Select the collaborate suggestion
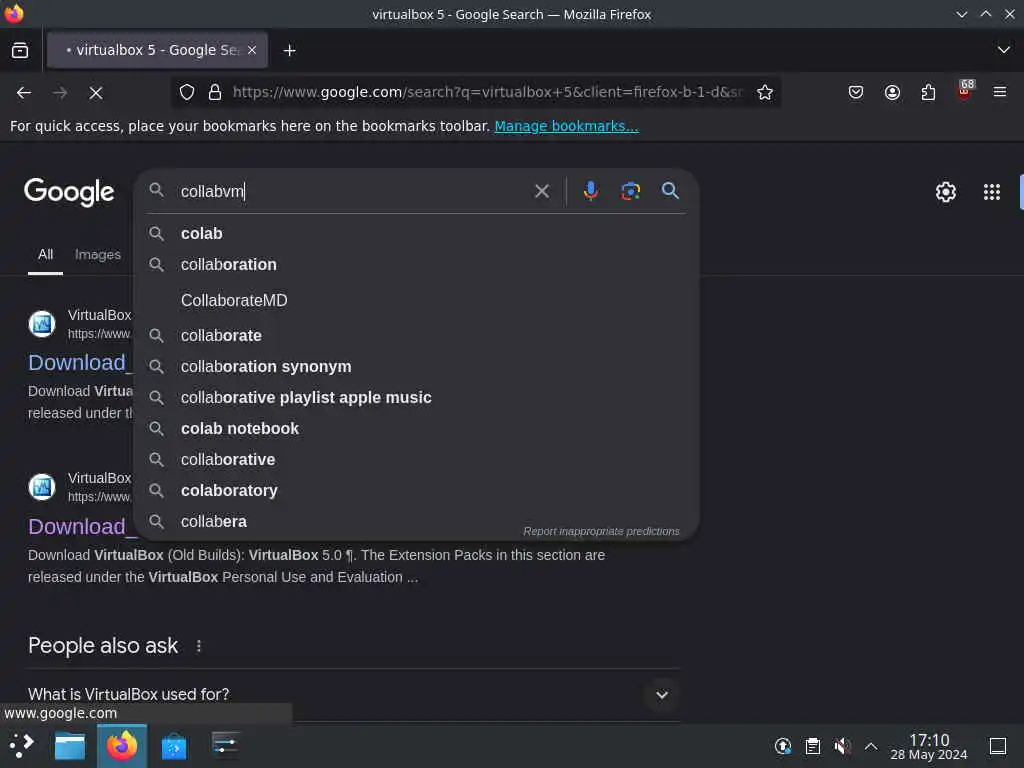The height and width of the screenshot is (768, 1024). (x=416, y=336)
